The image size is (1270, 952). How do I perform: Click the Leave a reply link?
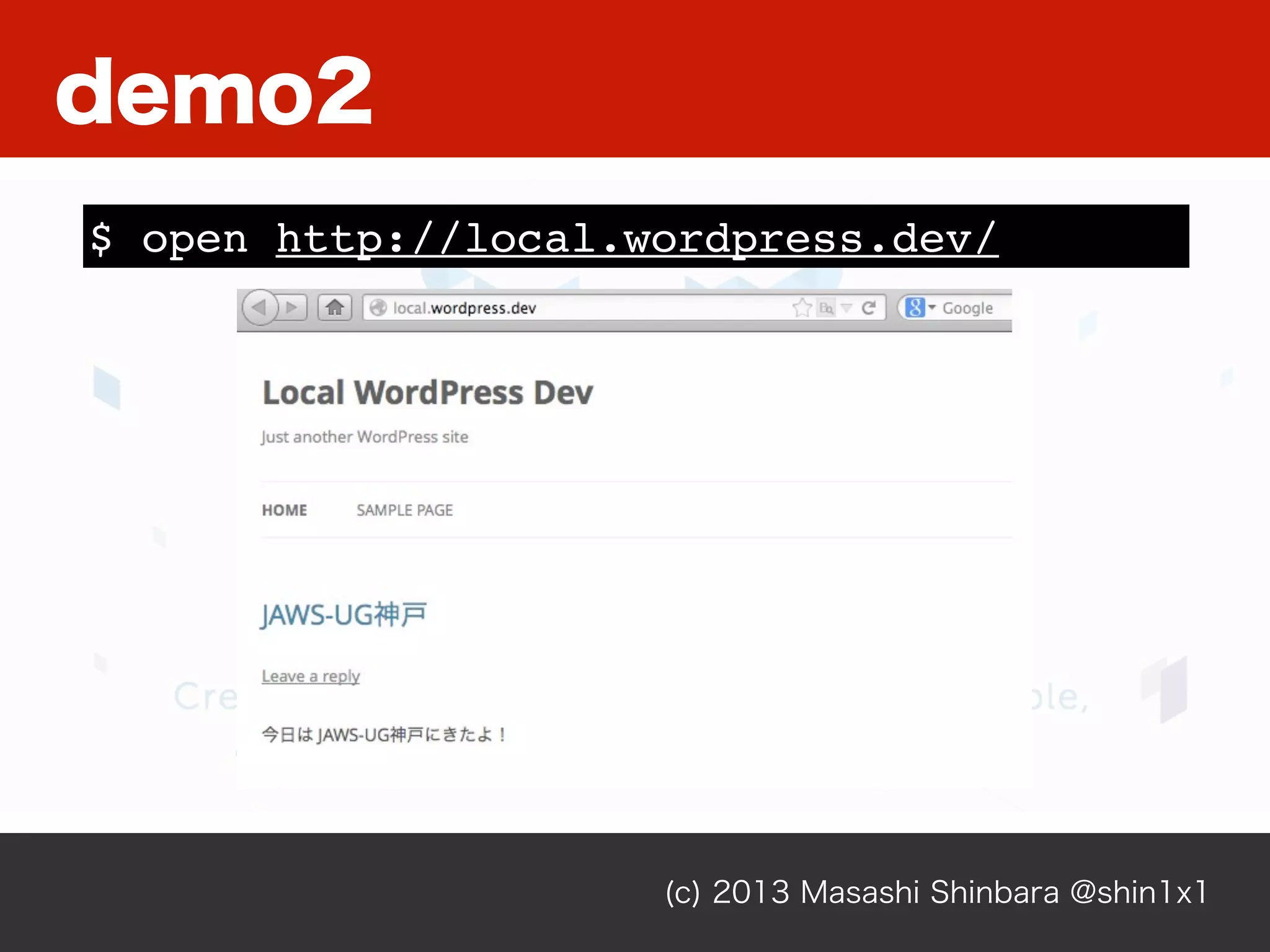(311, 676)
